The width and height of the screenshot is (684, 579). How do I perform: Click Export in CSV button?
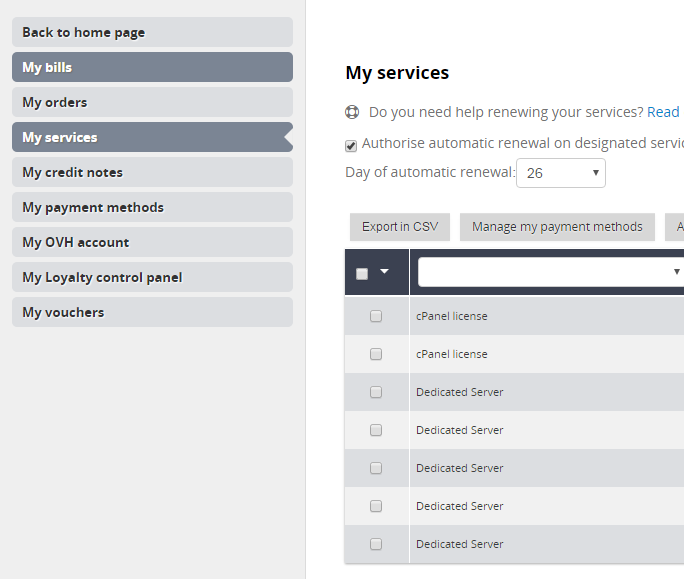[x=400, y=227]
